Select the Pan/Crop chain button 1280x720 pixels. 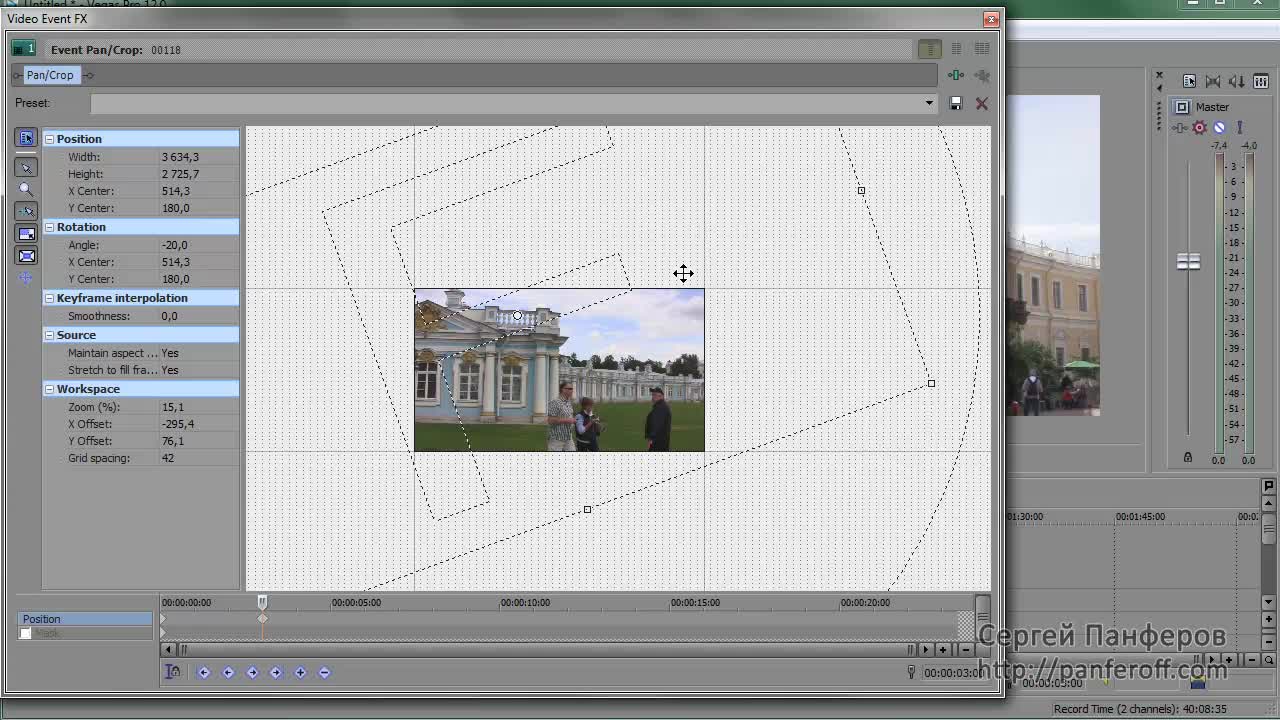point(50,75)
